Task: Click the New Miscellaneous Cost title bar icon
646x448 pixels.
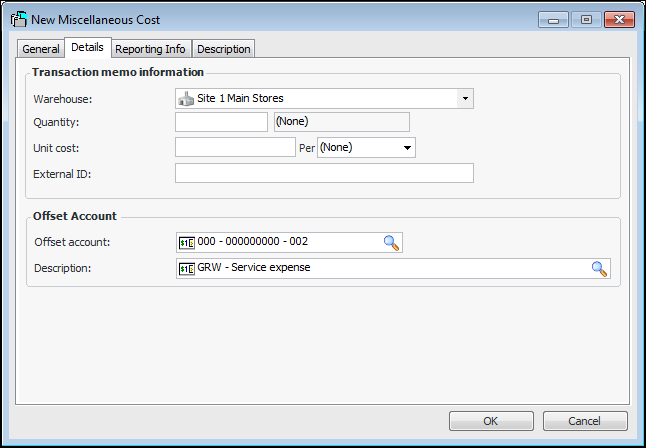Action: (18, 20)
